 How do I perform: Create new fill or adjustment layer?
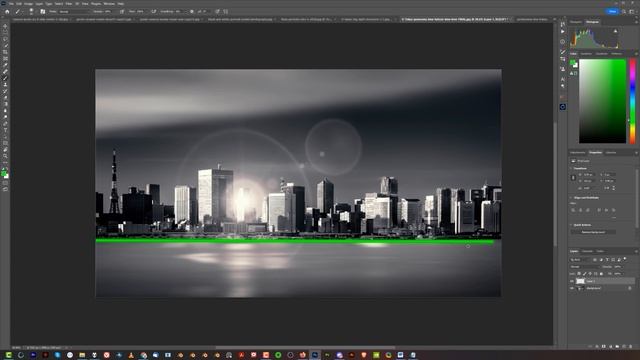[x=611, y=346]
